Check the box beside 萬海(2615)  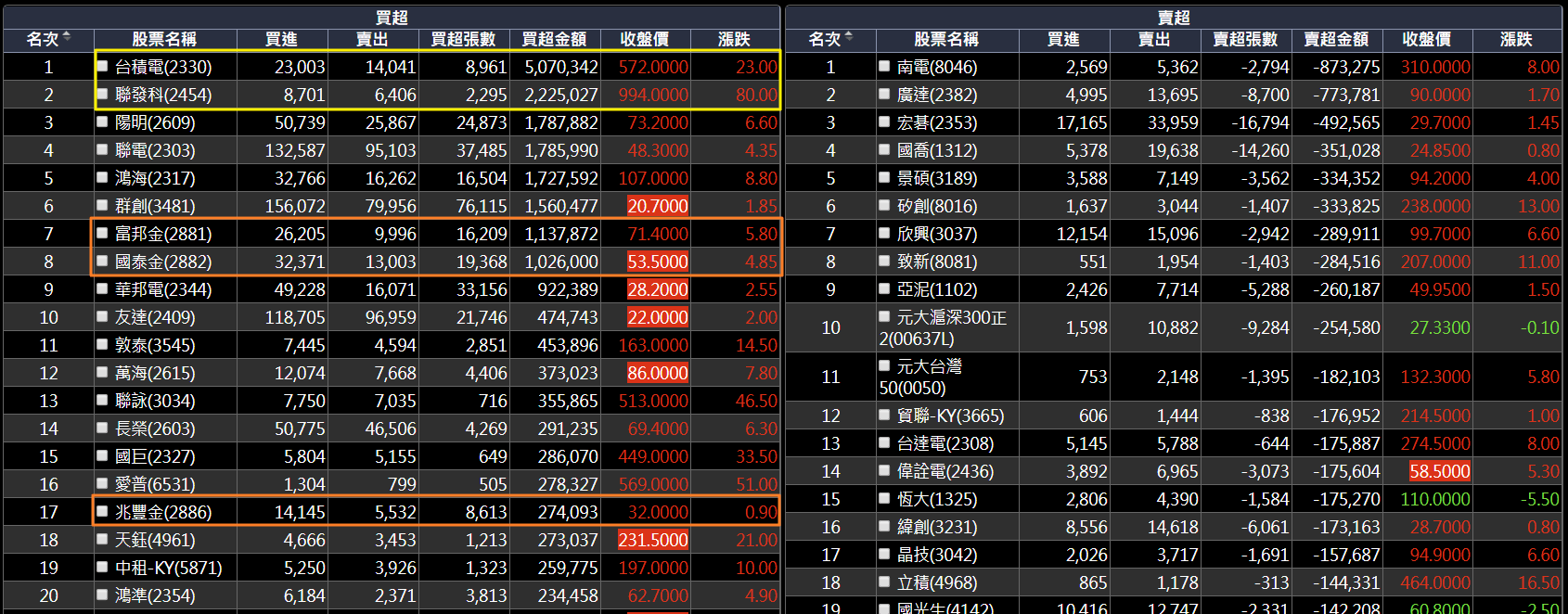point(103,372)
